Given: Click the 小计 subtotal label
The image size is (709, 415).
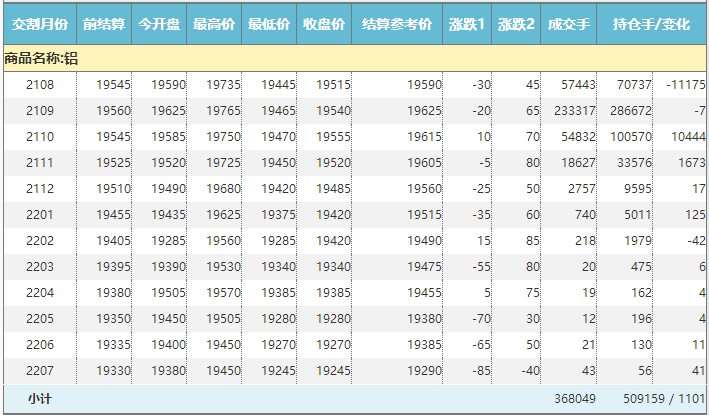Looking at the screenshot, I should [40, 398].
